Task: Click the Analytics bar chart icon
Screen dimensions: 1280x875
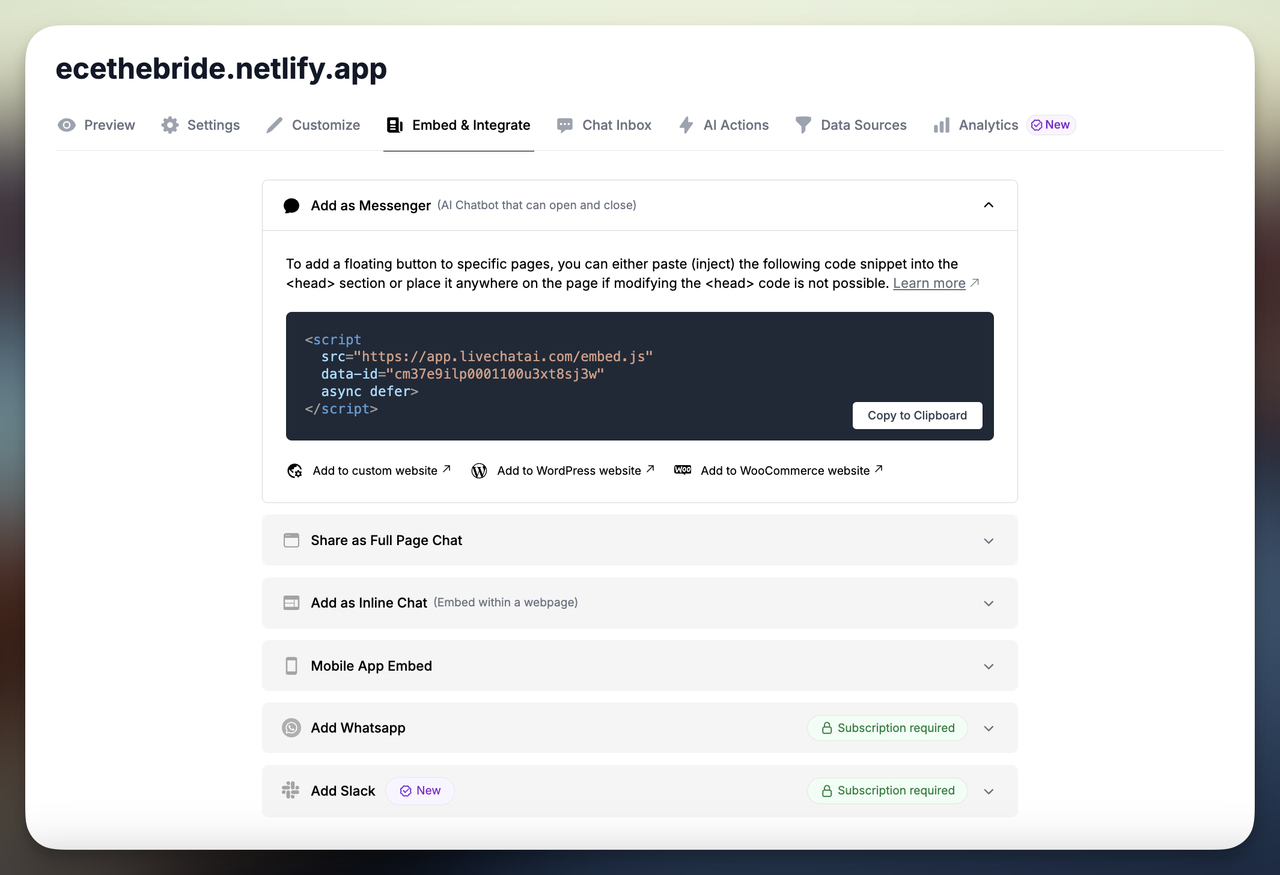Action: click(941, 125)
